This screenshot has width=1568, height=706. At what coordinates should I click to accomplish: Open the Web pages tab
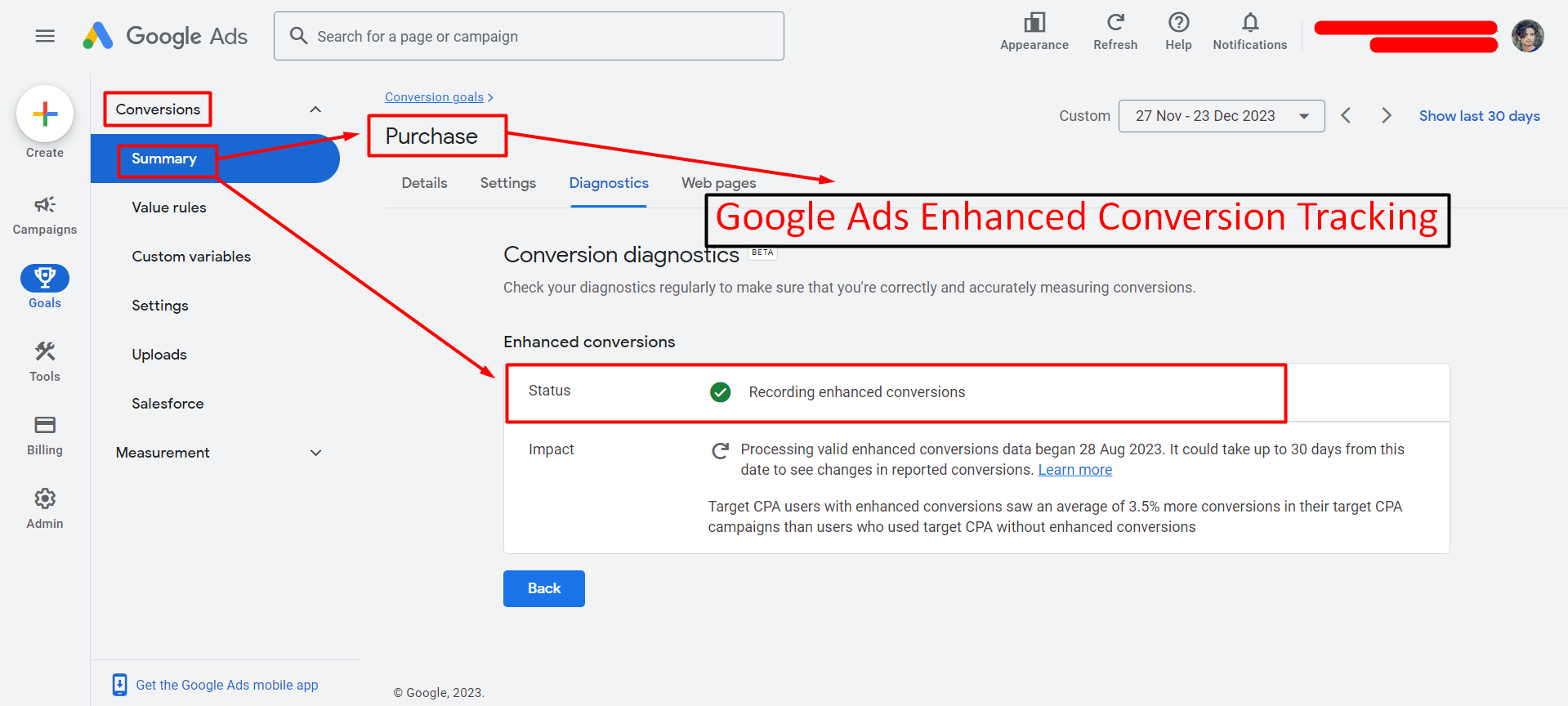point(719,183)
